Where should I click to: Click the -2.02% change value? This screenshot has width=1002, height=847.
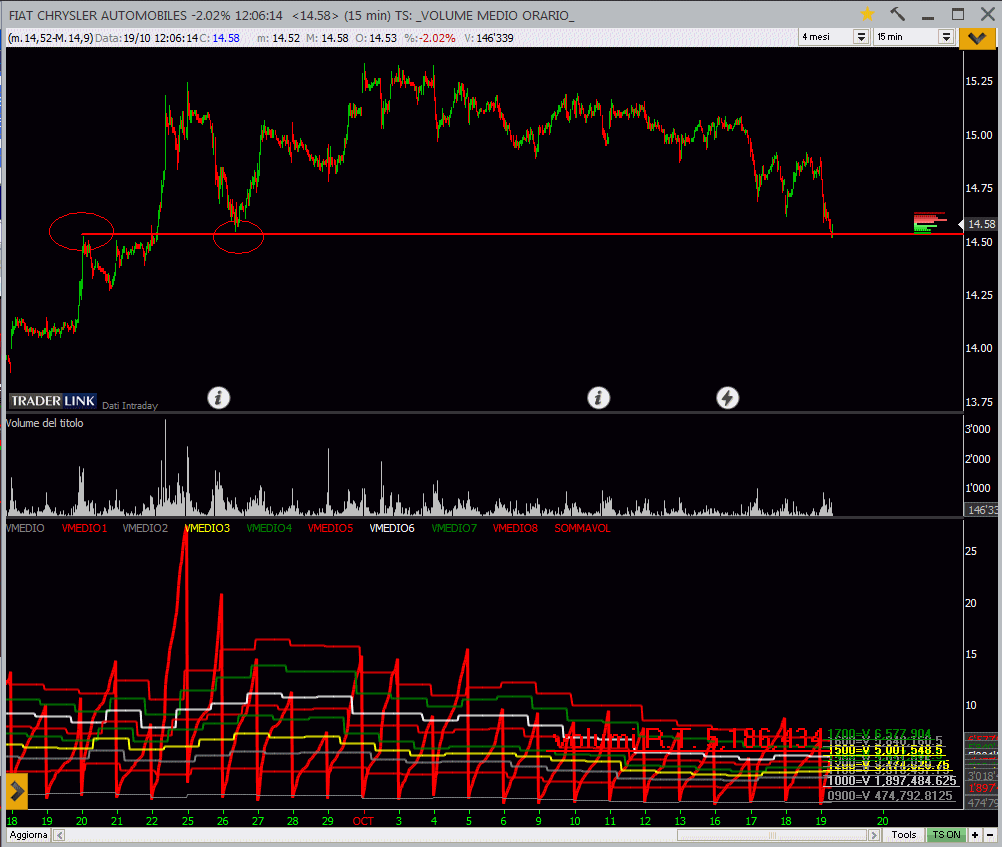click(438, 38)
